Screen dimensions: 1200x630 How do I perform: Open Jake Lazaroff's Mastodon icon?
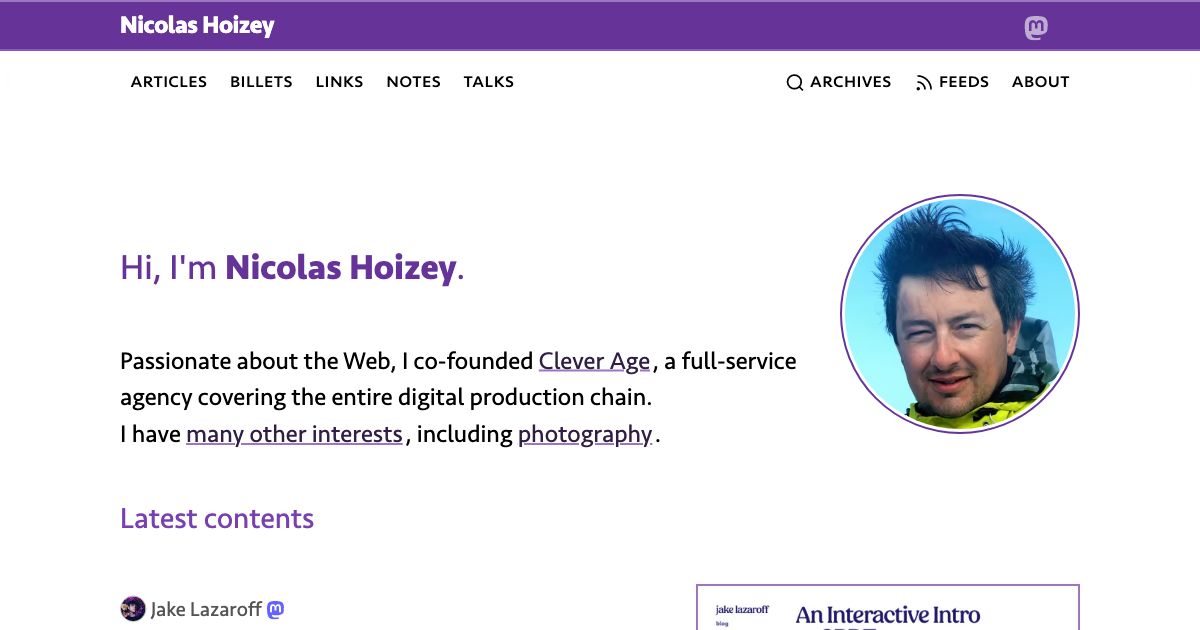[274, 608]
